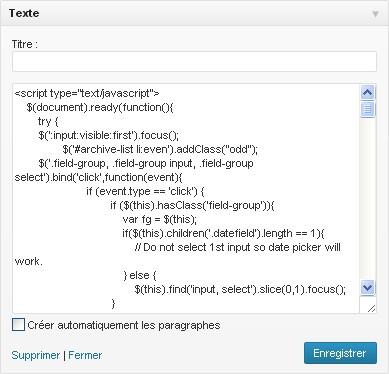Place cursor on the script type line
The height and width of the screenshot is (374, 389).
point(87,93)
